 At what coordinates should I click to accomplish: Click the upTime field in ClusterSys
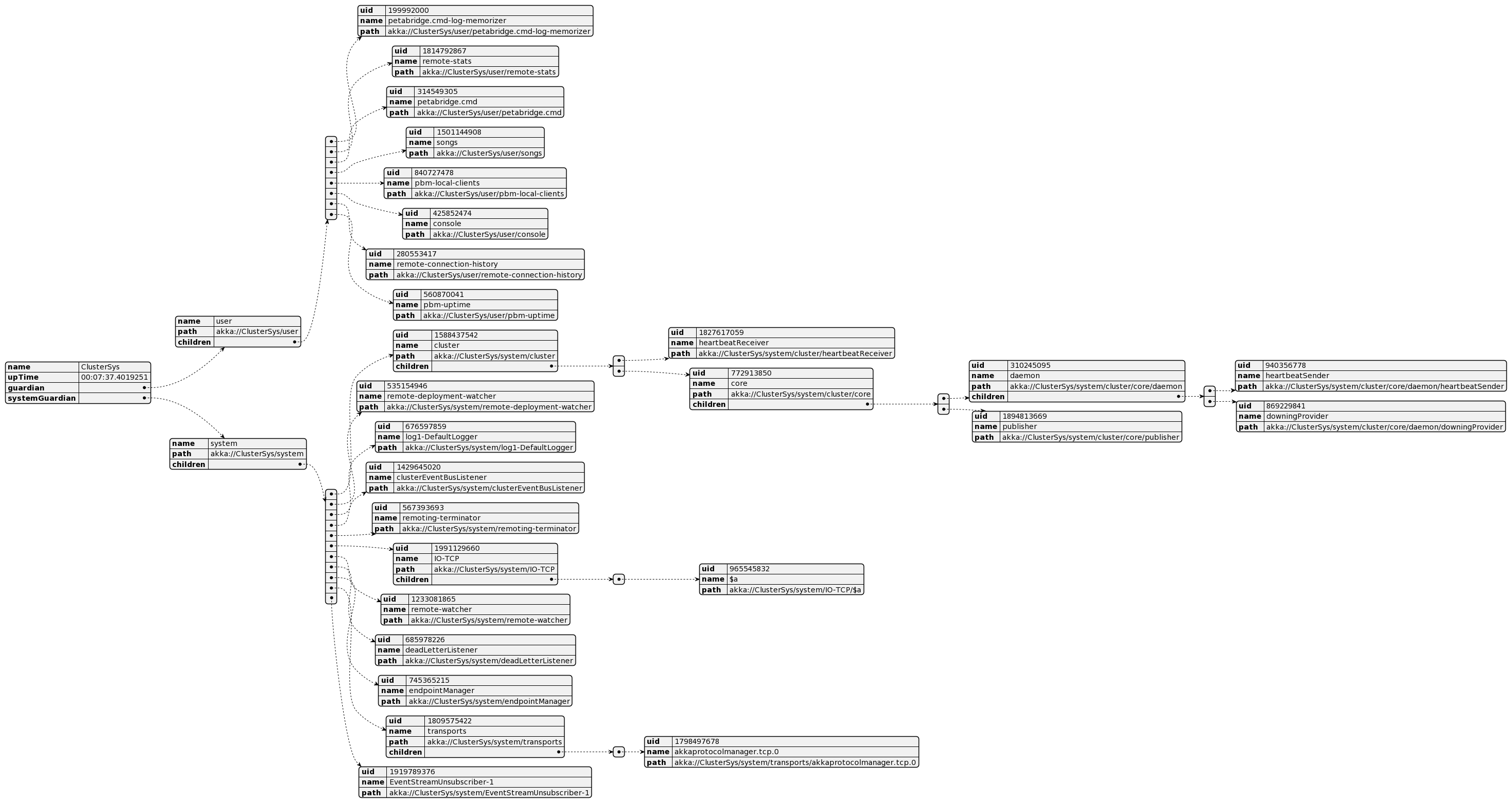click(100, 378)
